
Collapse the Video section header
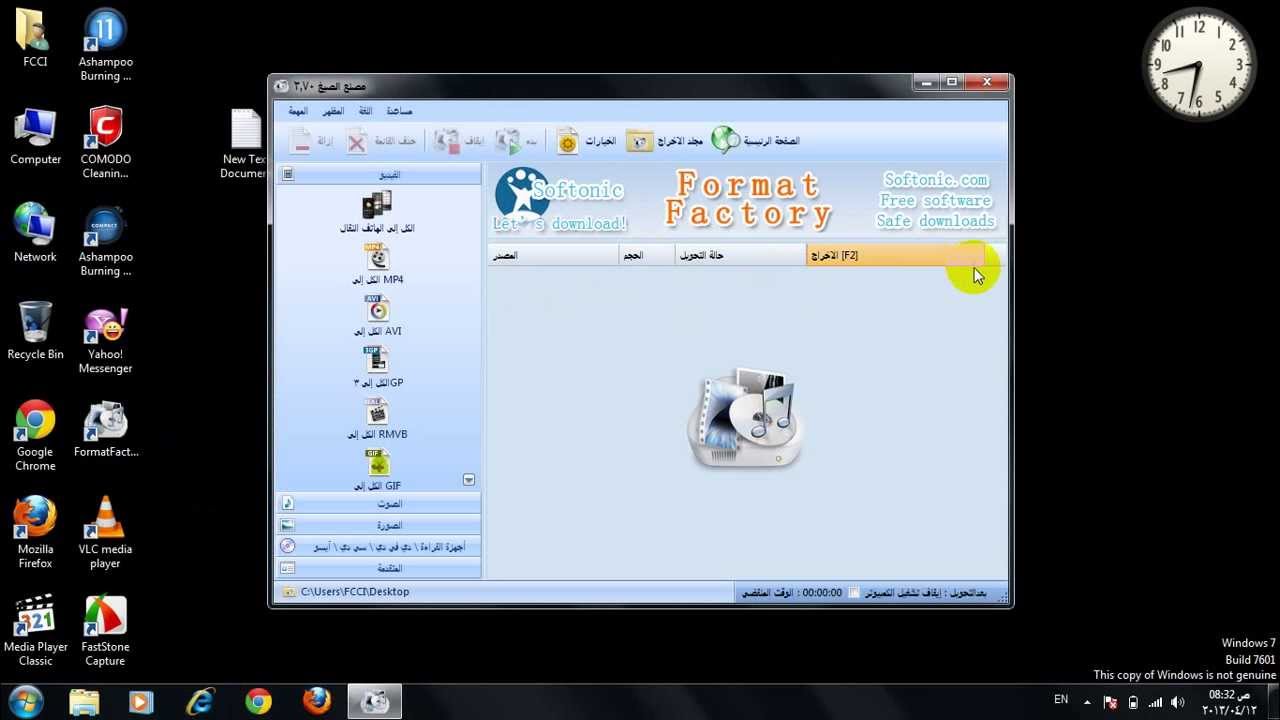coord(379,175)
